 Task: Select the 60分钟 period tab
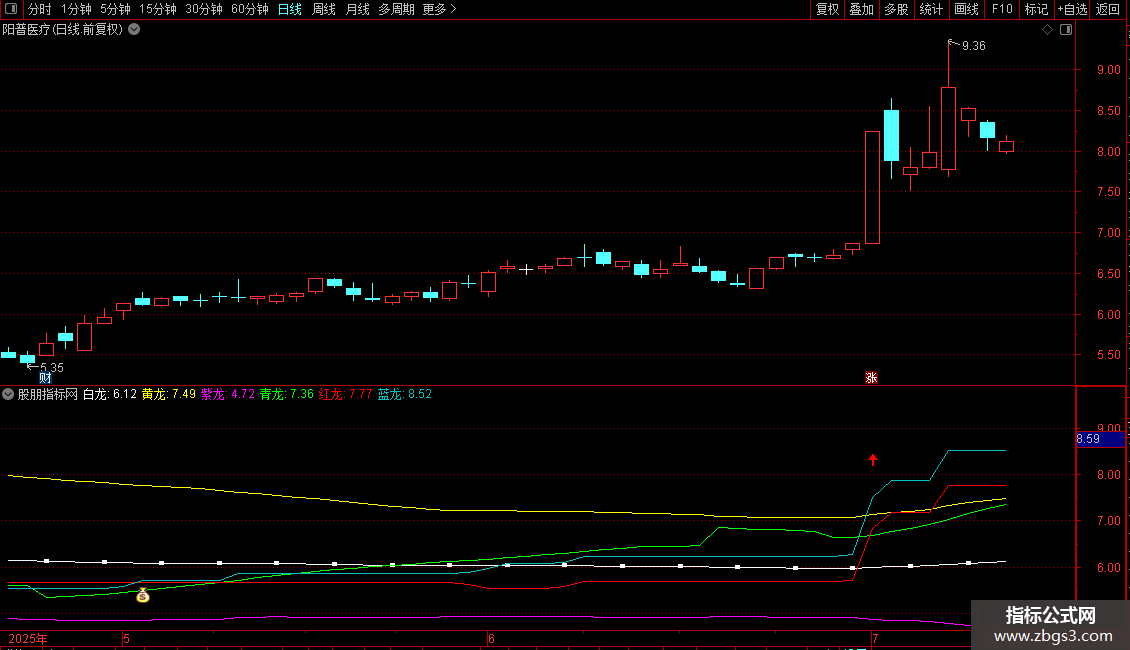(250, 9)
